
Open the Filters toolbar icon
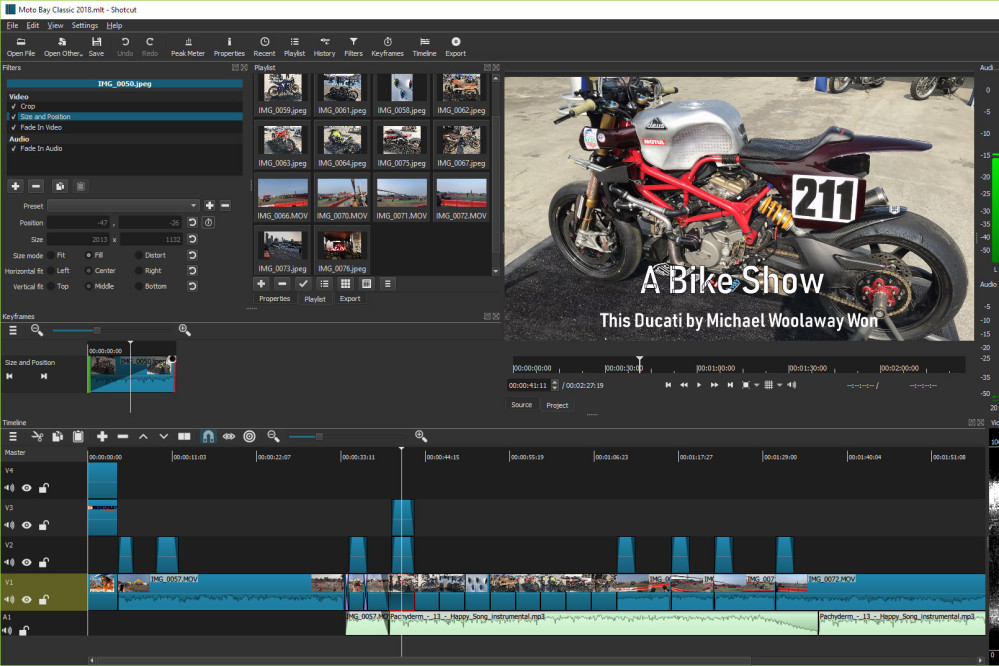point(354,47)
